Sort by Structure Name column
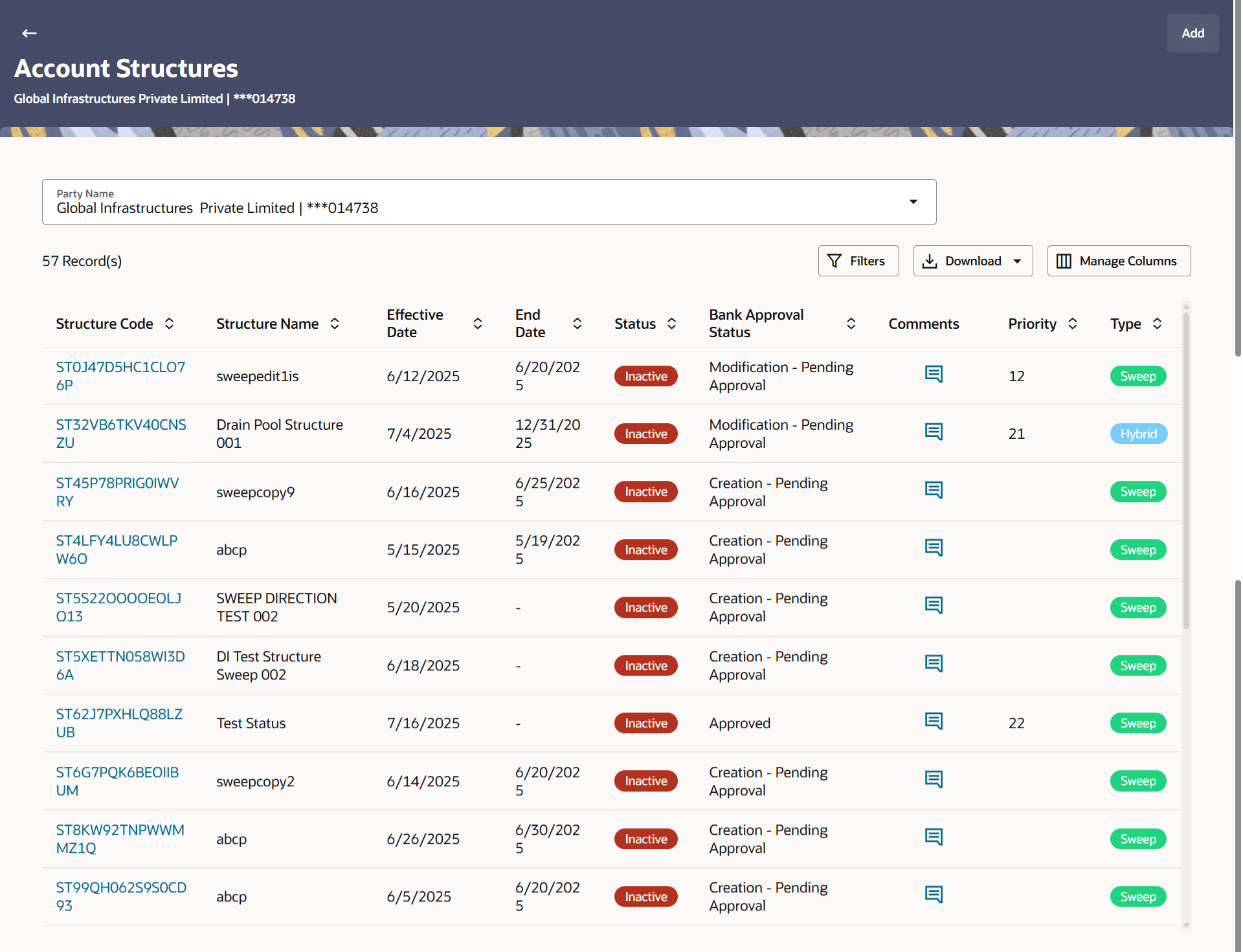Image resolution: width=1243 pixels, height=952 pixels. click(x=335, y=324)
